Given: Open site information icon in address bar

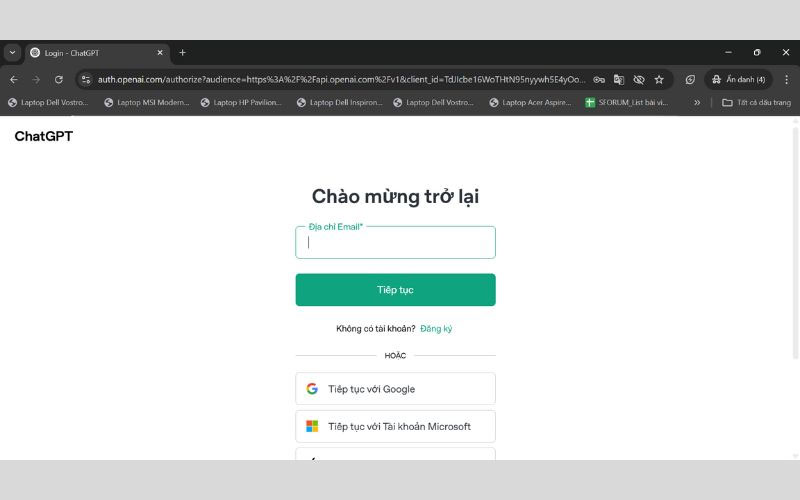Looking at the screenshot, I should click(x=86, y=80).
